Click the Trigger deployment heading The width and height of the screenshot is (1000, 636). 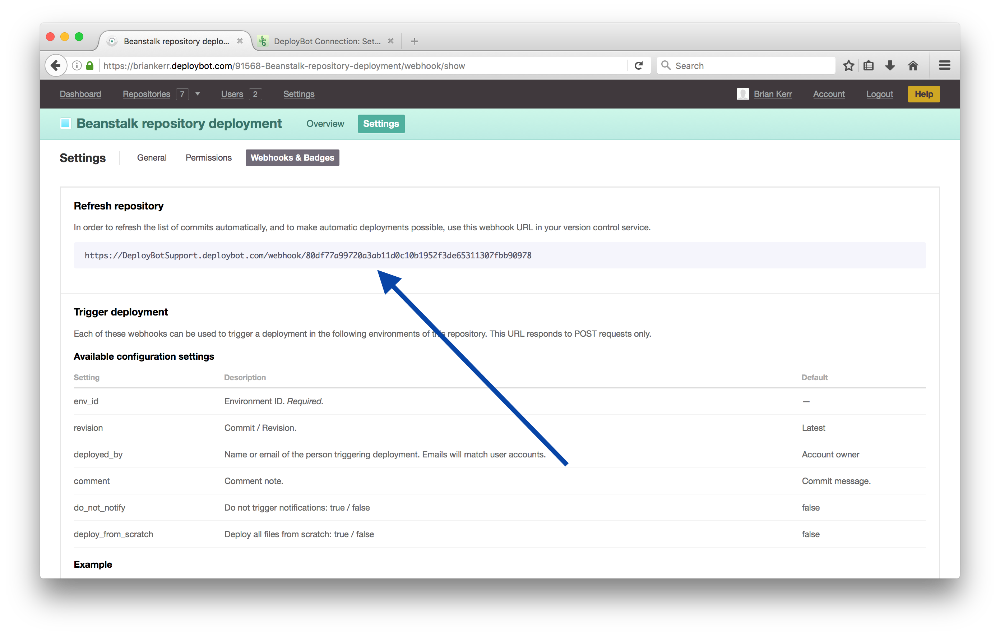tap(121, 312)
